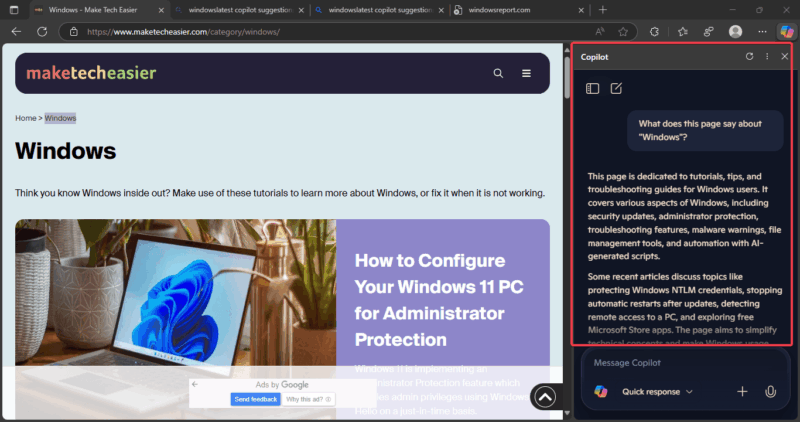Screen dimensions: 800x422
Task: Open Make Tech Easier hamburger menu
Action: 526,73
